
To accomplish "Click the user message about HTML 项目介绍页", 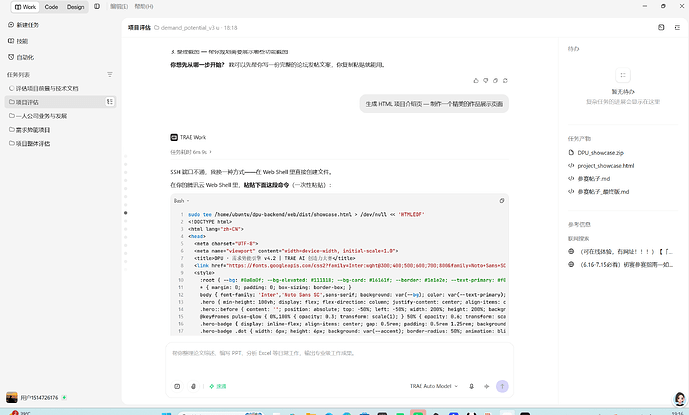I will (x=434, y=104).
